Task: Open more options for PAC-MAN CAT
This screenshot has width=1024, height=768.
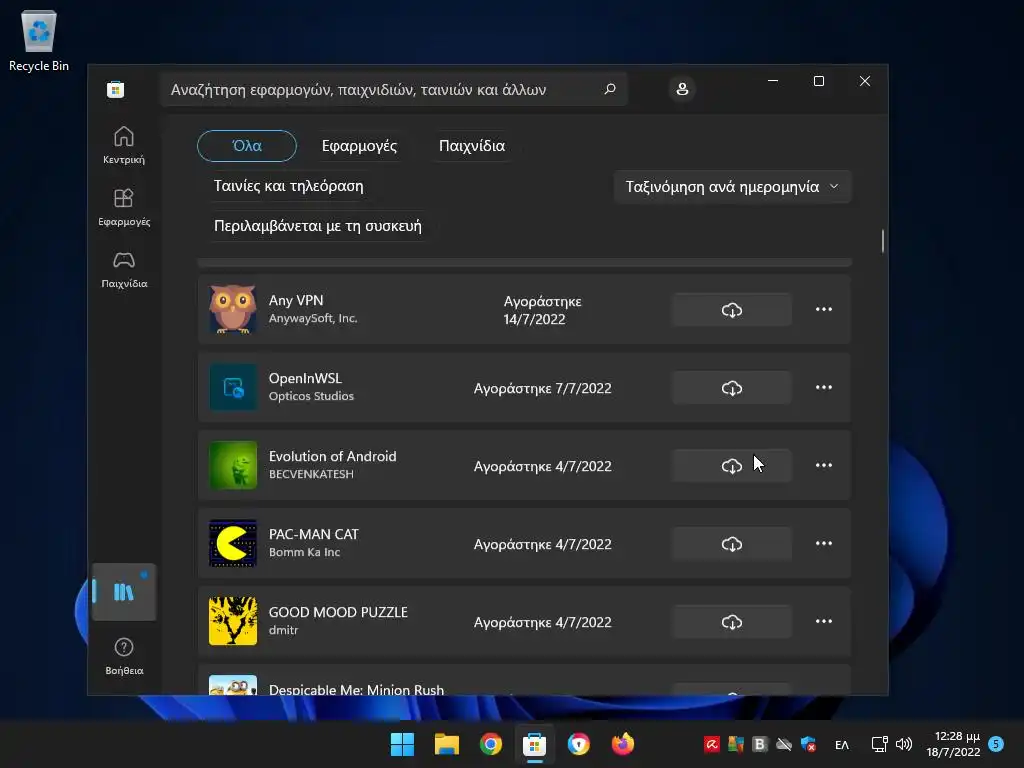Action: click(824, 543)
